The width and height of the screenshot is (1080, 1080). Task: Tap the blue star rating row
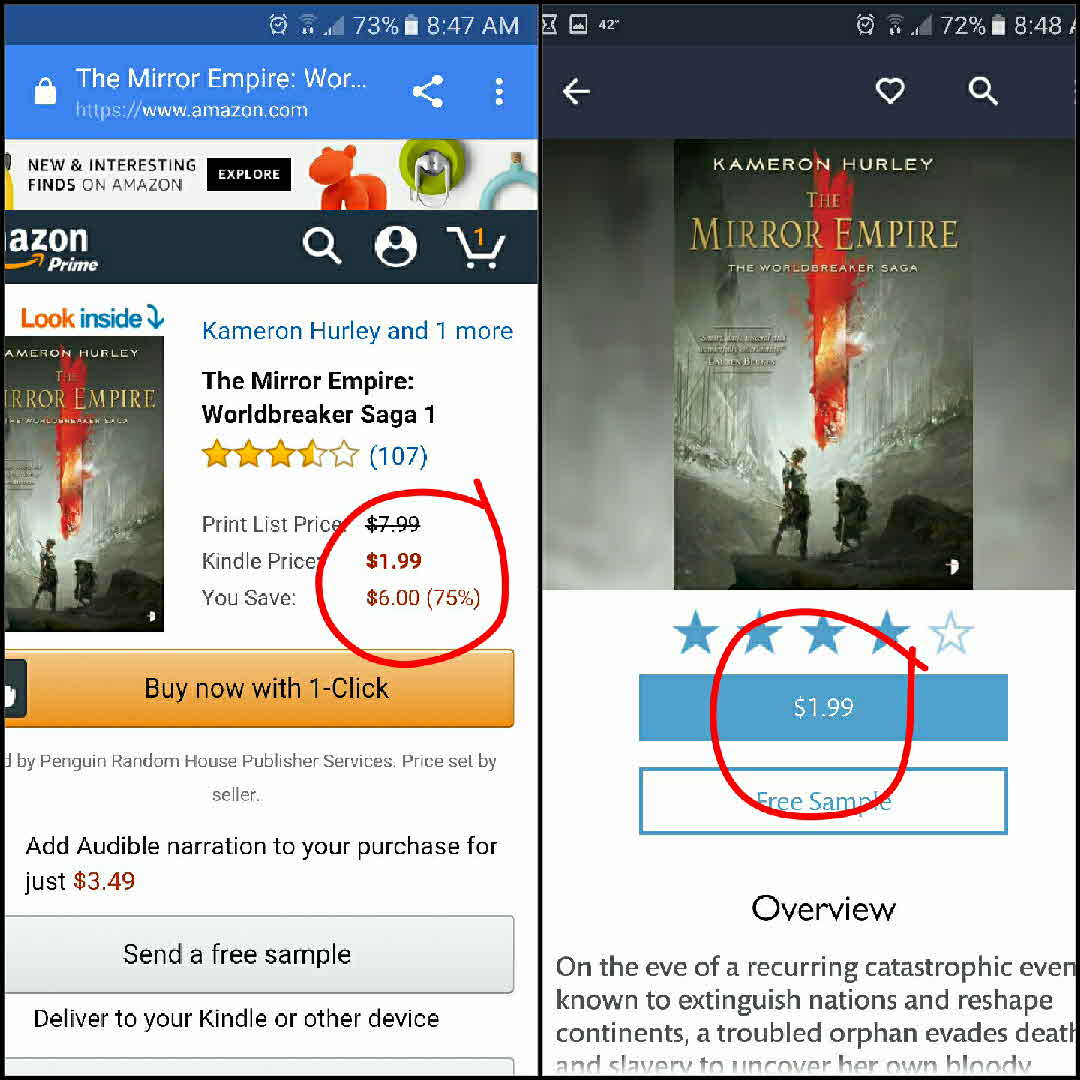[x=823, y=632]
